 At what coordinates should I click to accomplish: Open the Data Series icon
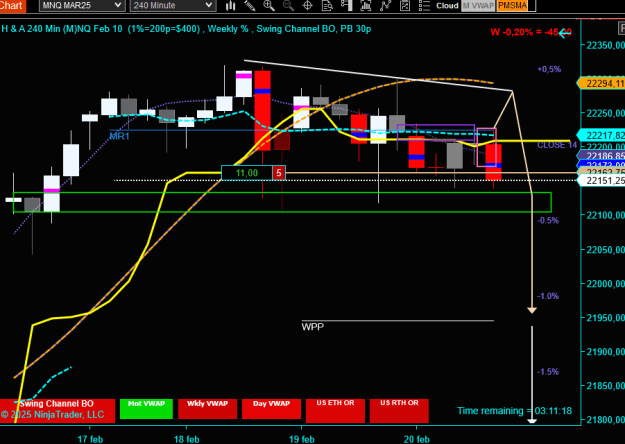click(x=366, y=5)
